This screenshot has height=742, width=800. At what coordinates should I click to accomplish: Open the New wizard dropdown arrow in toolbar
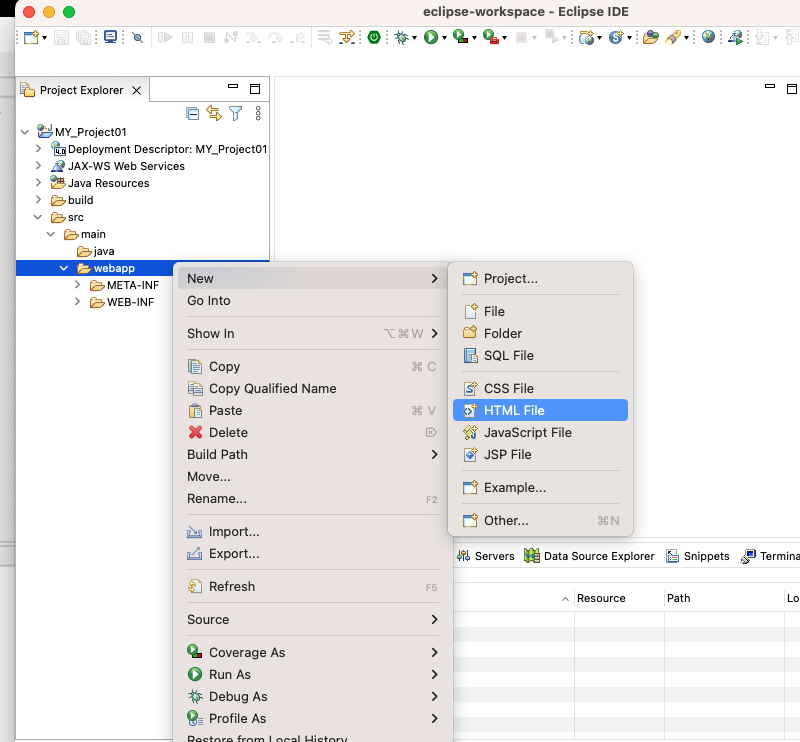(44, 38)
